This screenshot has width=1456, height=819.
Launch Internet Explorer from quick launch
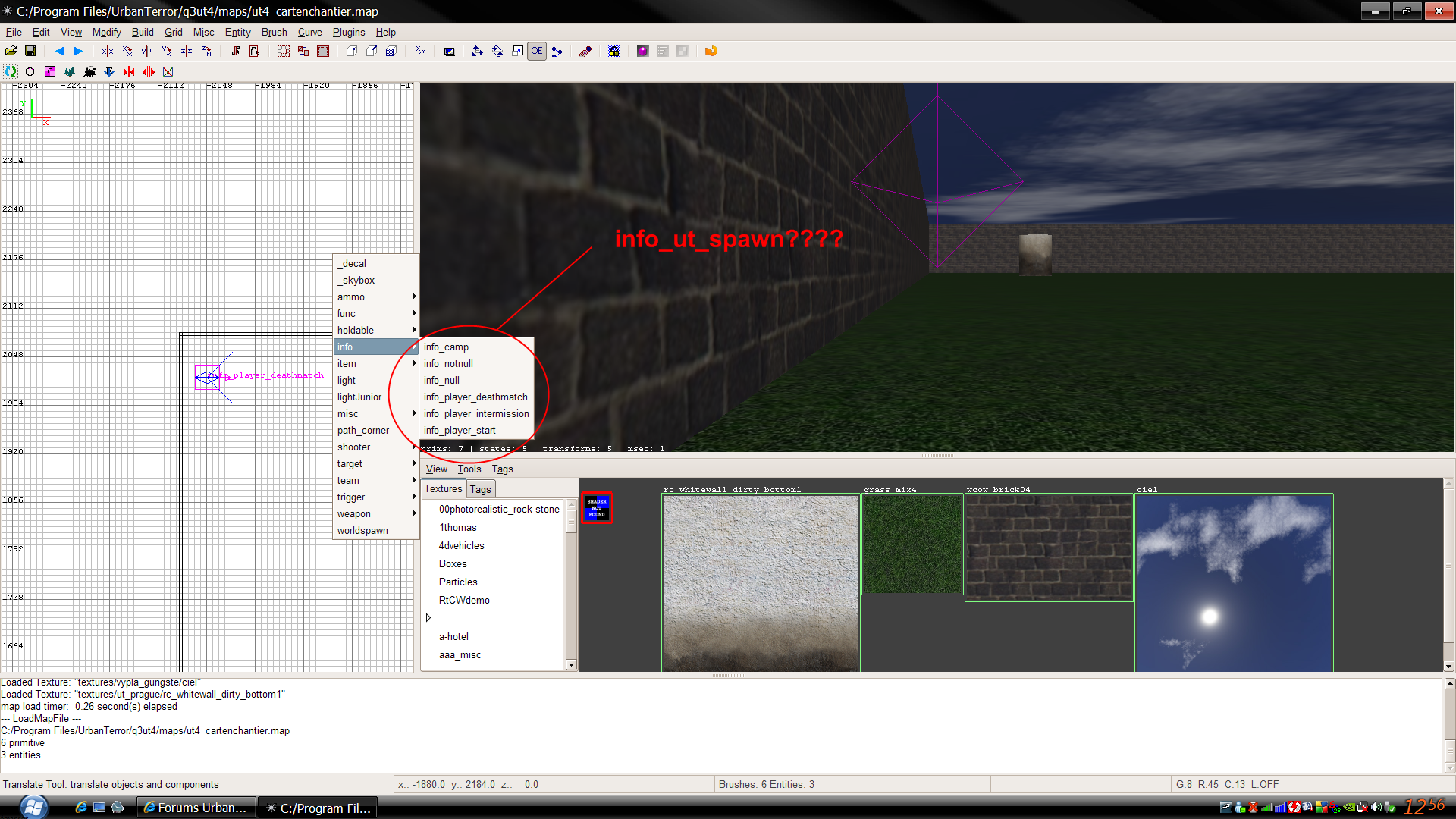pos(80,808)
